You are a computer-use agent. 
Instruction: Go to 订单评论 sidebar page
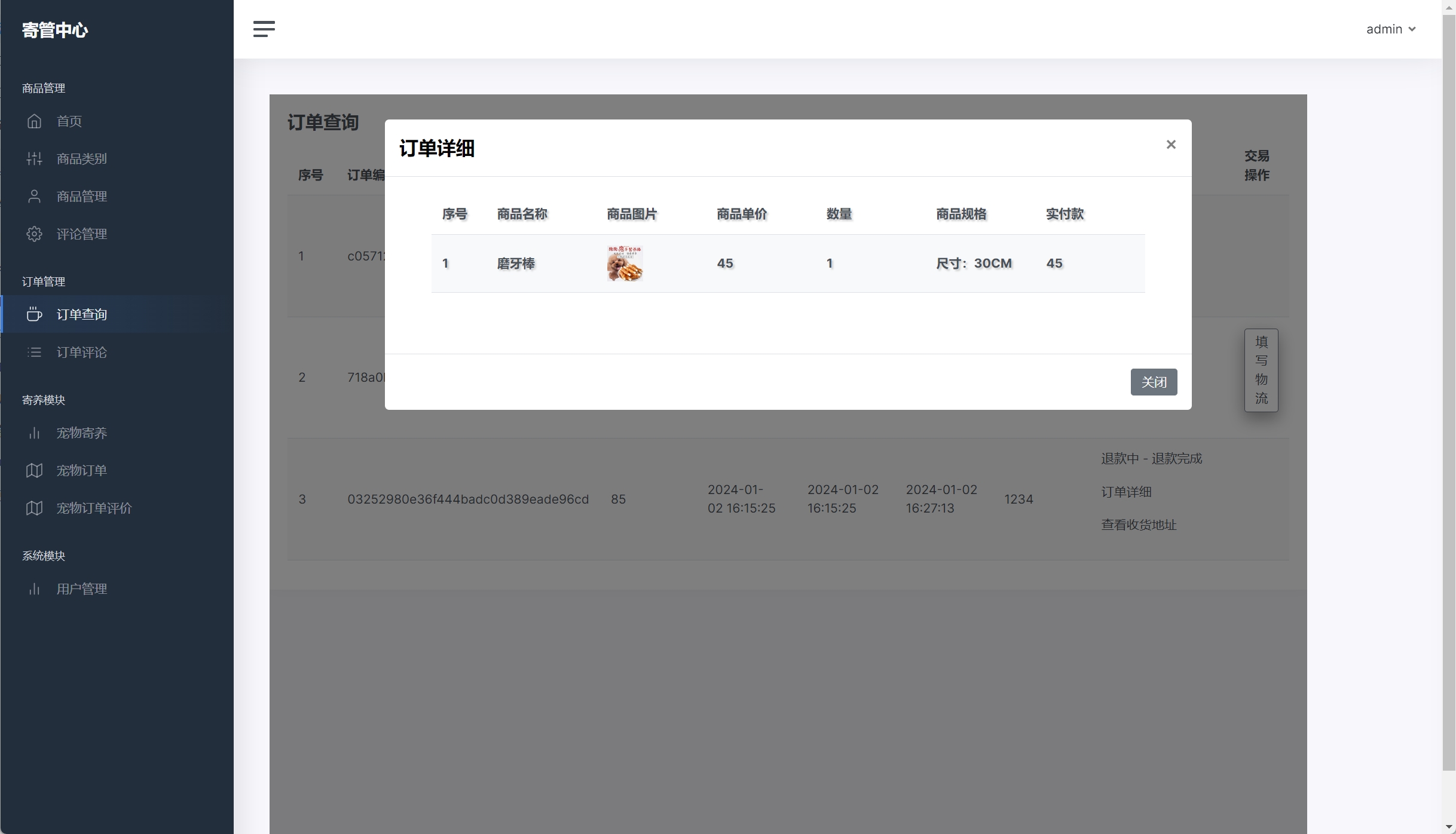[82, 352]
